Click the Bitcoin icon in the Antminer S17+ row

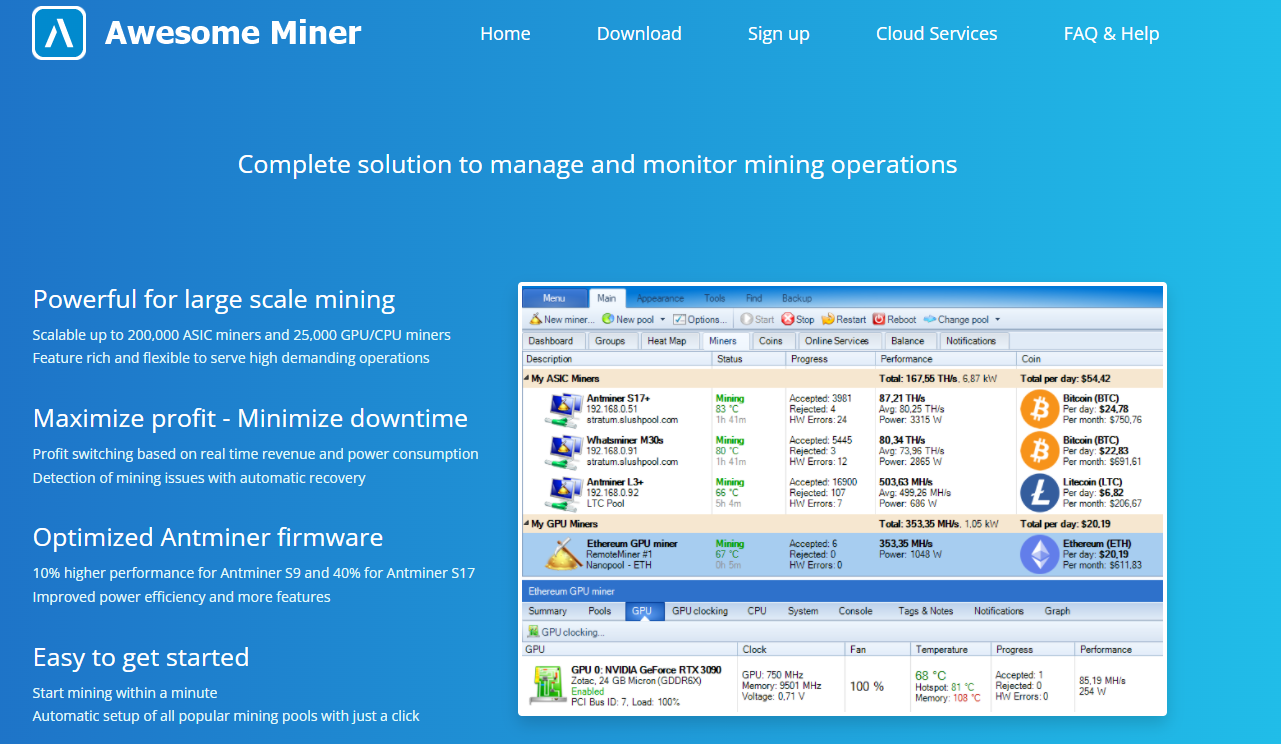(1040, 408)
